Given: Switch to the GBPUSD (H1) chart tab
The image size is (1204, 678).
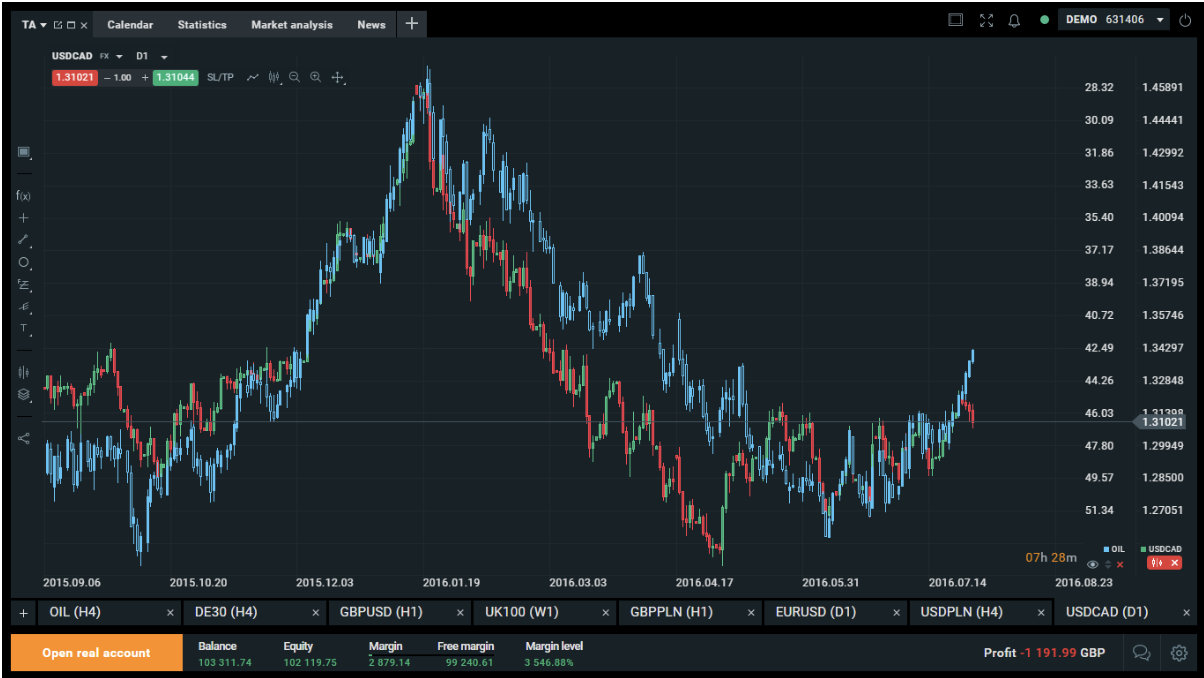Looking at the screenshot, I should (x=380, y=612).
